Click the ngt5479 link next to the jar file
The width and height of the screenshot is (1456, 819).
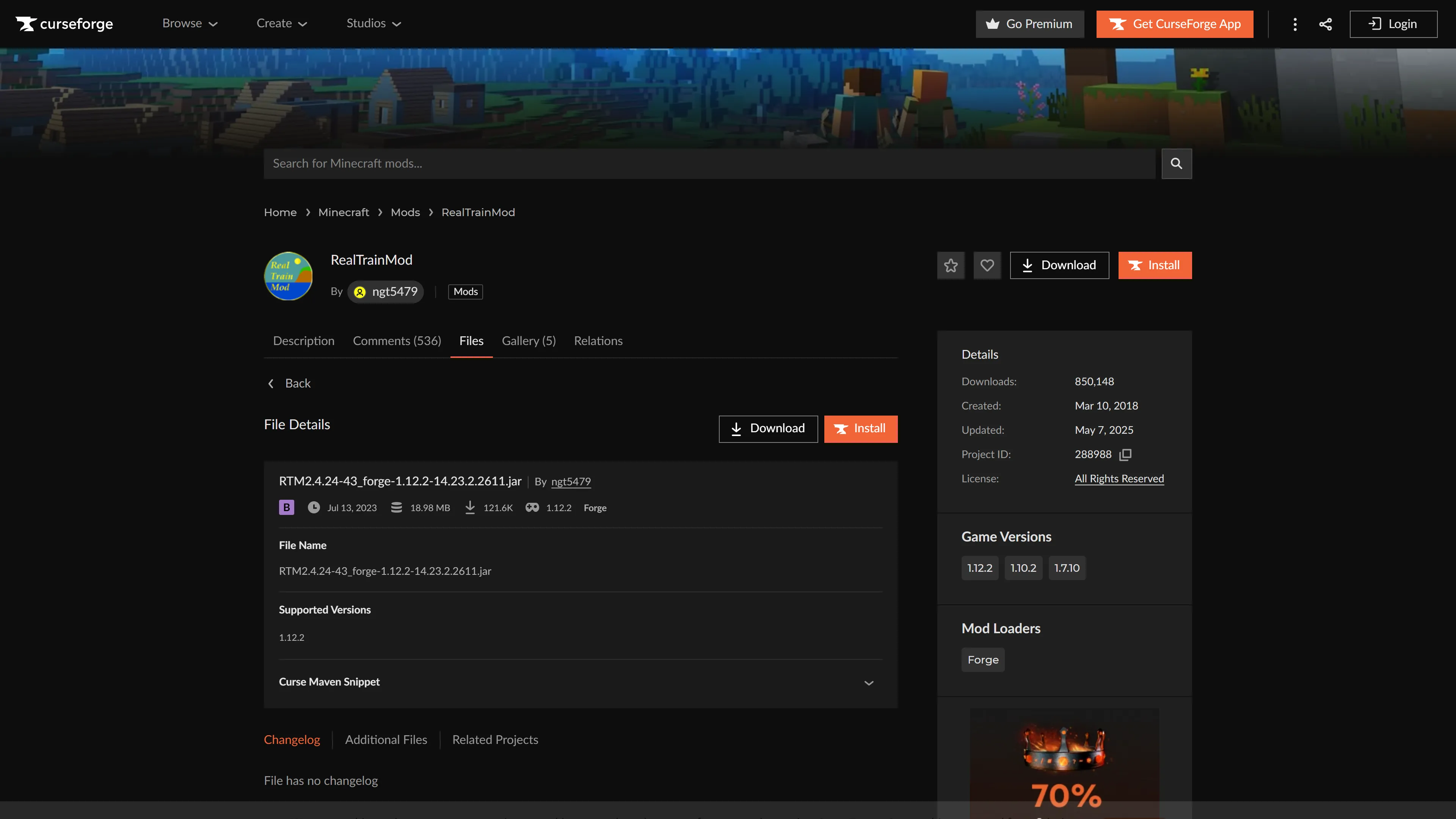[570, 482]
